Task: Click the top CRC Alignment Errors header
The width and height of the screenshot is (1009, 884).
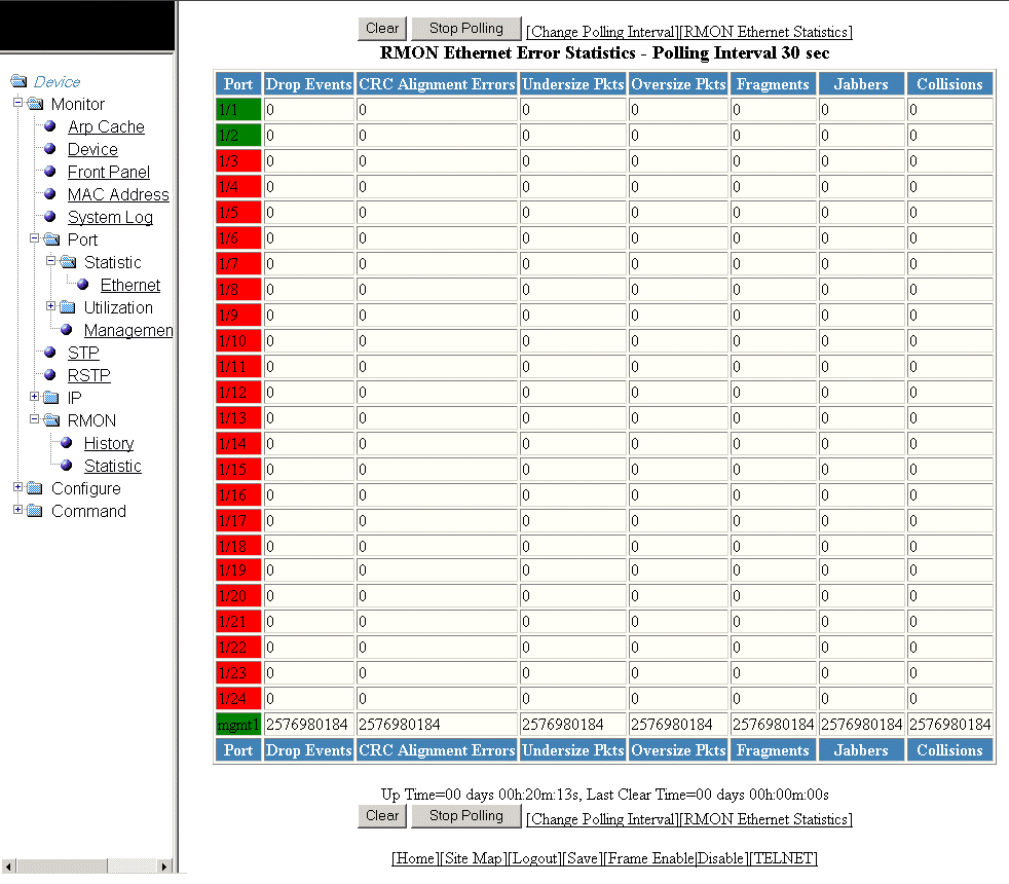Action: click(437, 84)
